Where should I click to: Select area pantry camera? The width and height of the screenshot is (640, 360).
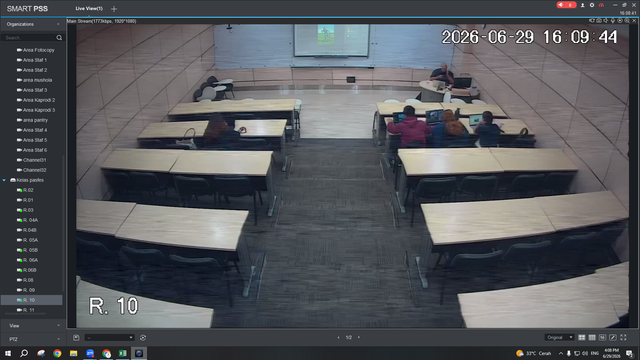click(x=32, y=120)
